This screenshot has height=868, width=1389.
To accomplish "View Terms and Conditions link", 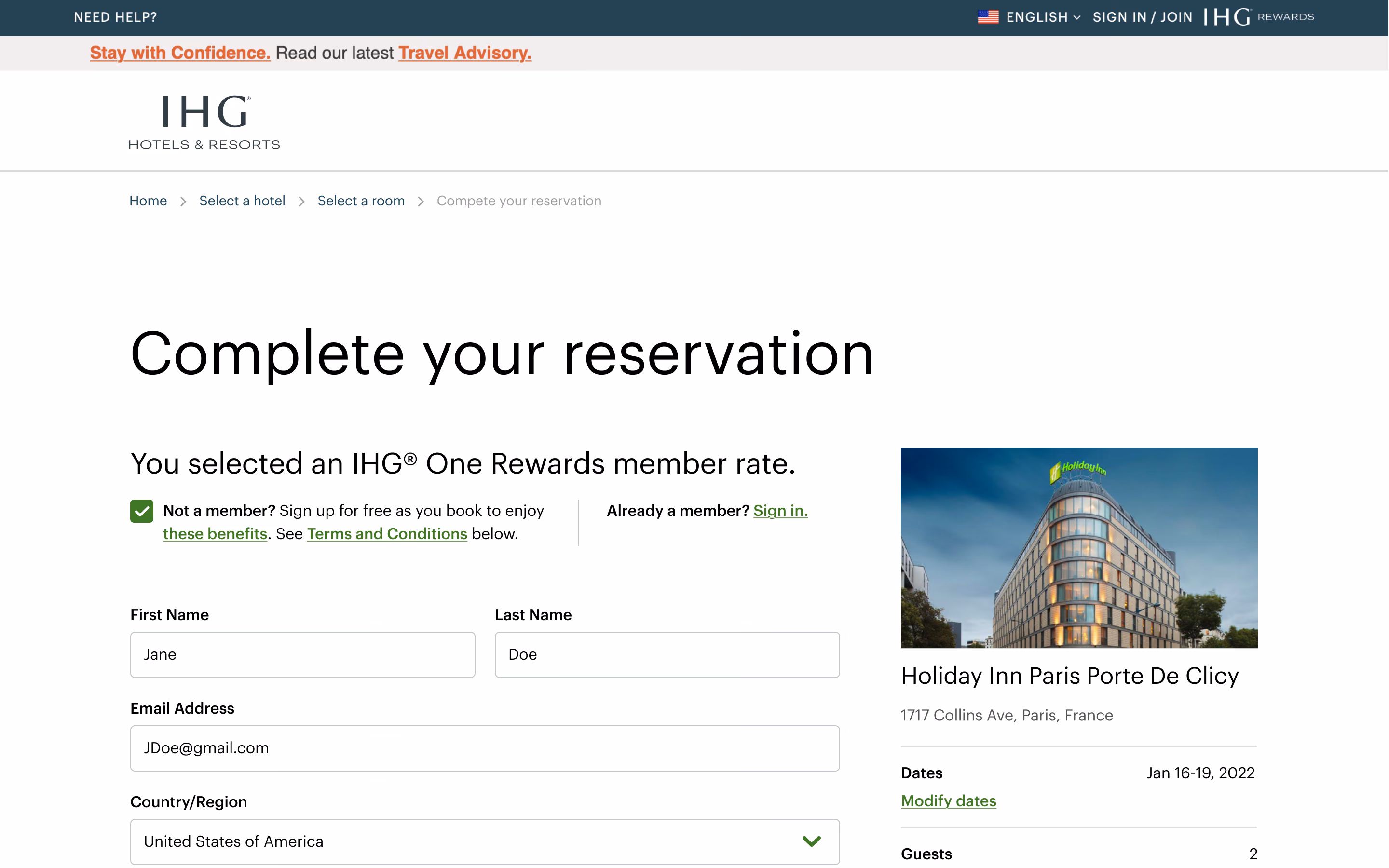I will (387, 534).
